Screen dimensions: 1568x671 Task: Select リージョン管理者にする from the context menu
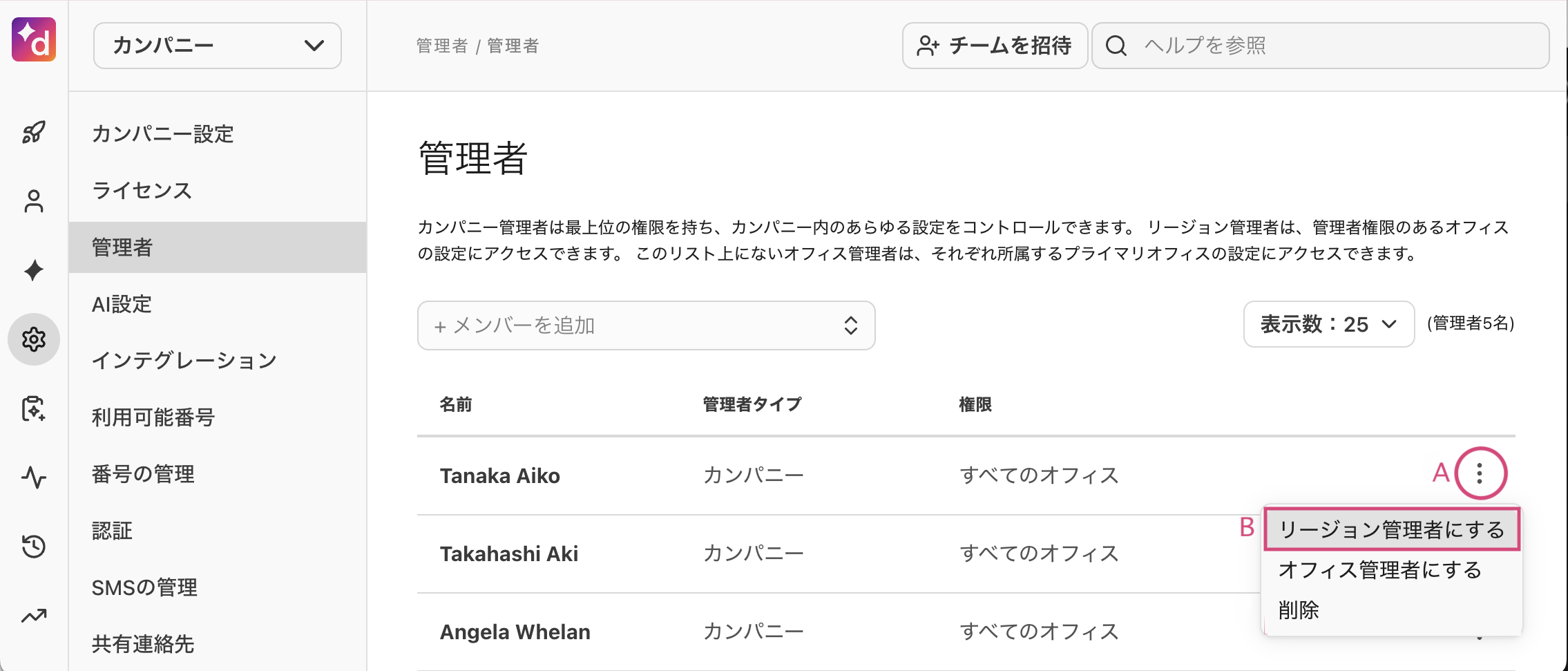pyautogui.click(x=1391, y=531)
